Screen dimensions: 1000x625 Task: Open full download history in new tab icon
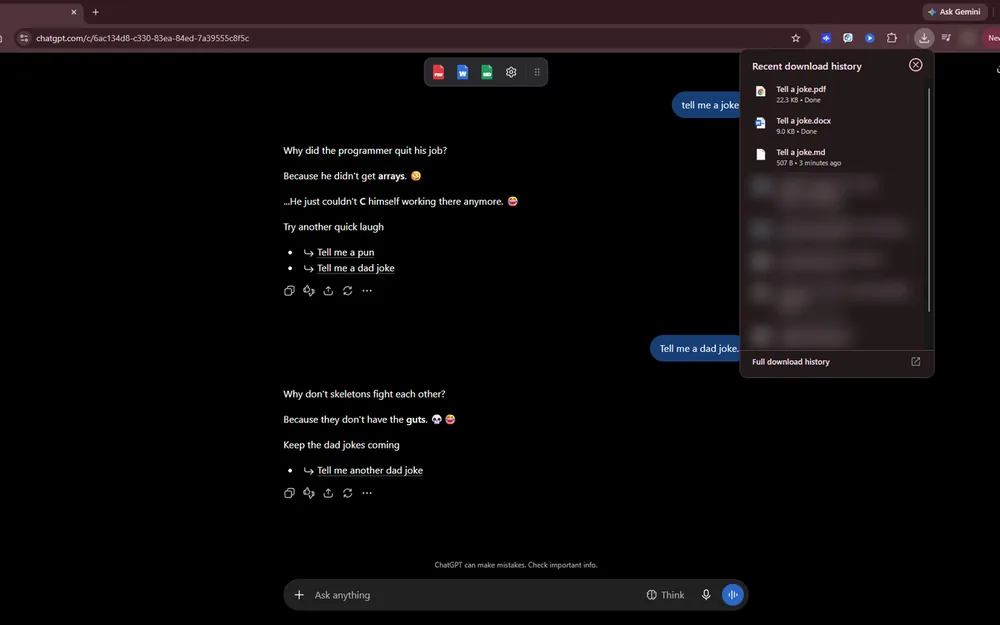(x=915, y=362)
